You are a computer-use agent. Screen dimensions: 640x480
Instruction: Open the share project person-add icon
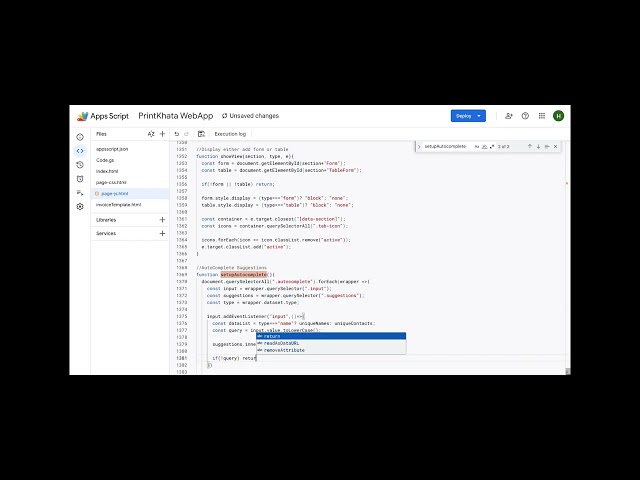point(509,116)
